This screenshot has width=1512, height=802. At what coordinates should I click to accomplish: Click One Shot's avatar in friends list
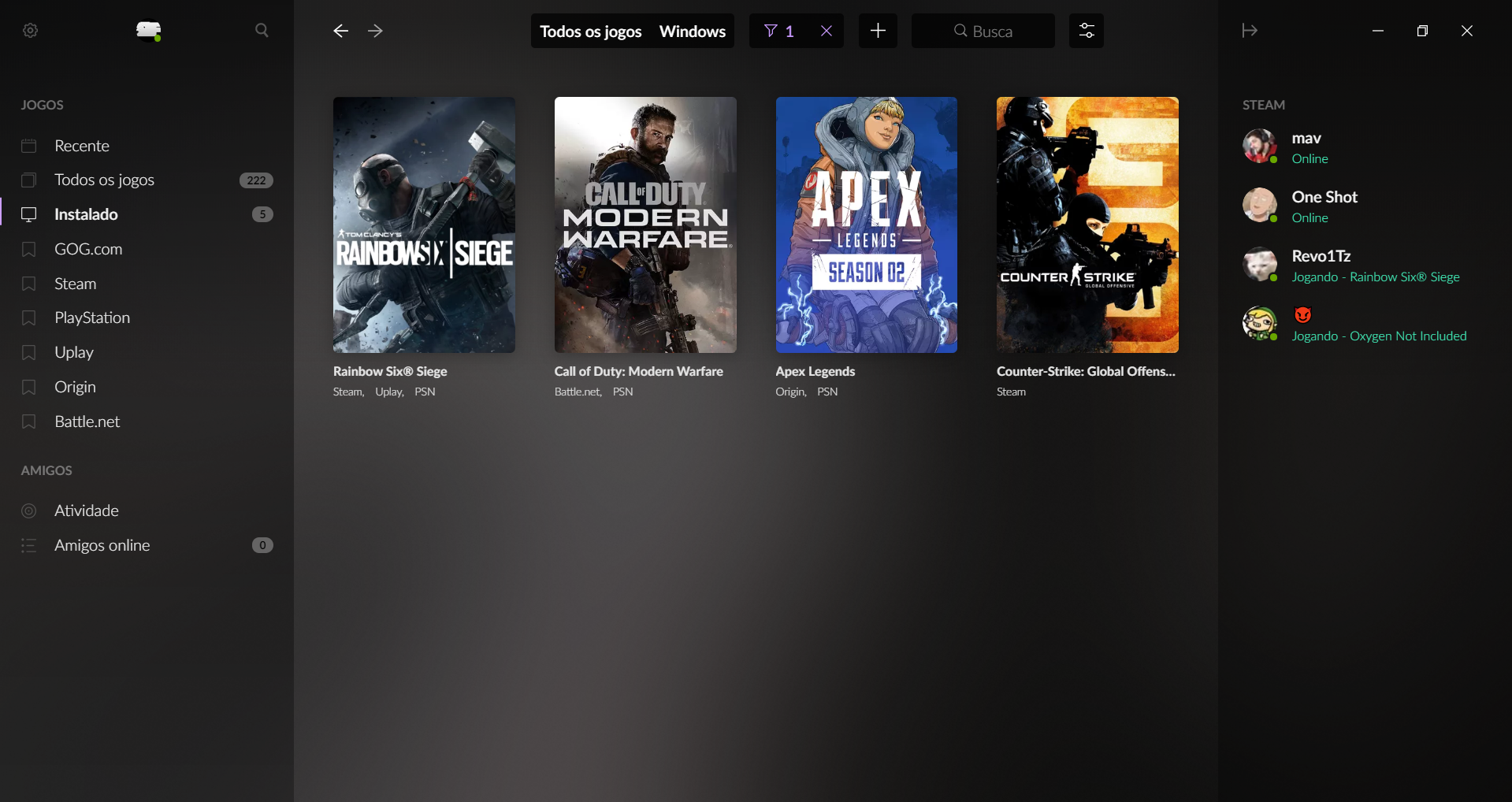coord(1260,206)
